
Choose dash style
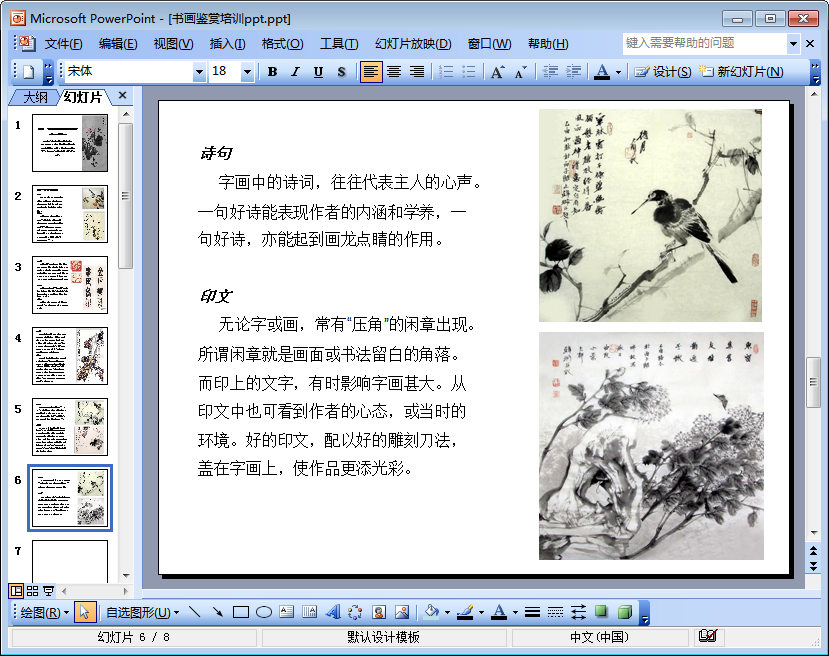555,612
